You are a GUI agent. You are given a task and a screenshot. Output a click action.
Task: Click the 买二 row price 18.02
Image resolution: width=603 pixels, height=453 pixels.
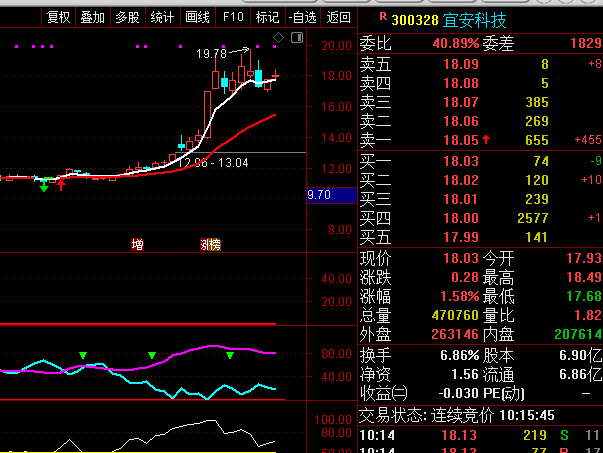(x=461, y=180)
